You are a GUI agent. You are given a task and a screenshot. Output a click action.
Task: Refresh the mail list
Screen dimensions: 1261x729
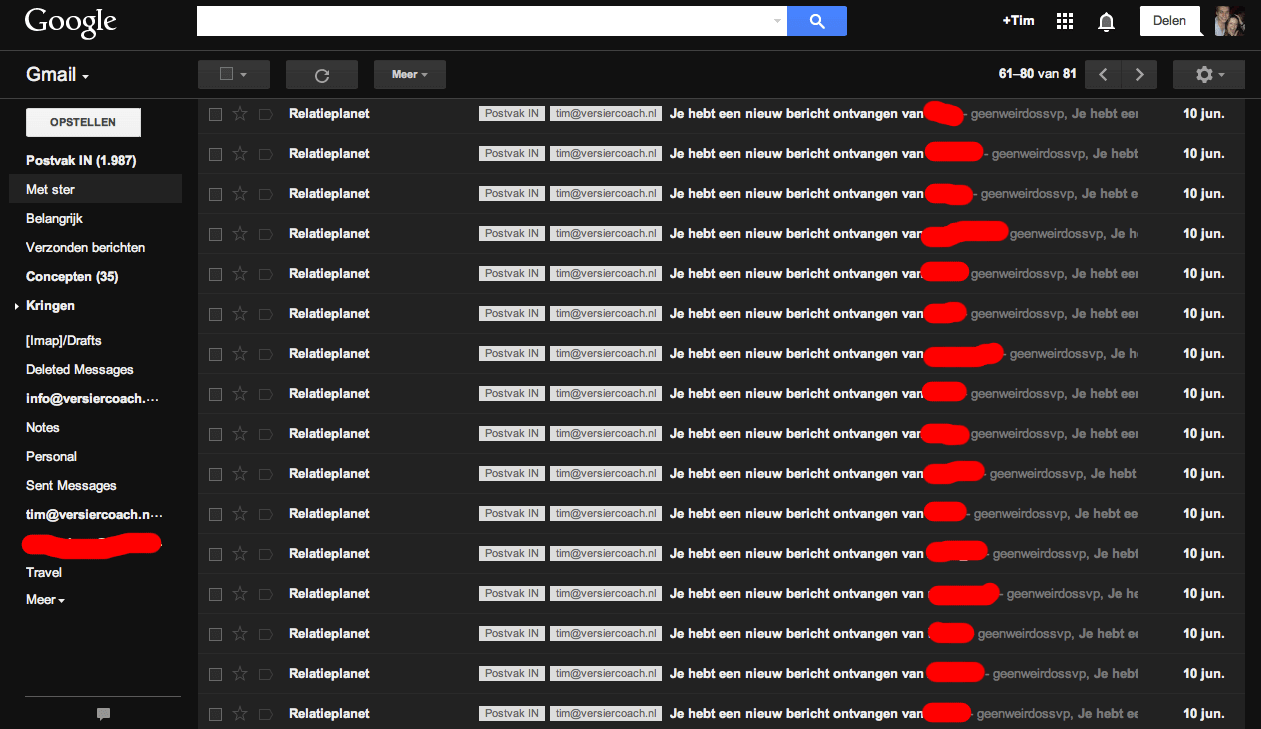tap(322, 75)
